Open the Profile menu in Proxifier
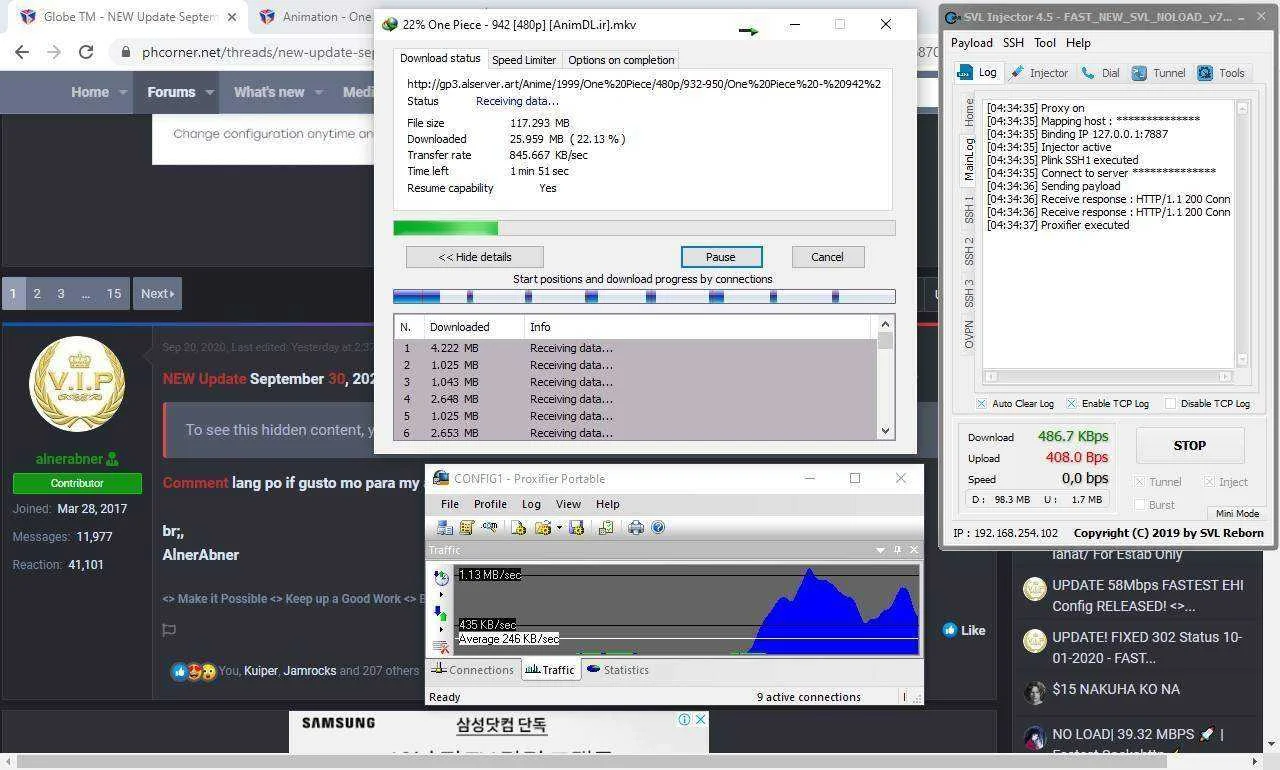 tap(490, 504)
